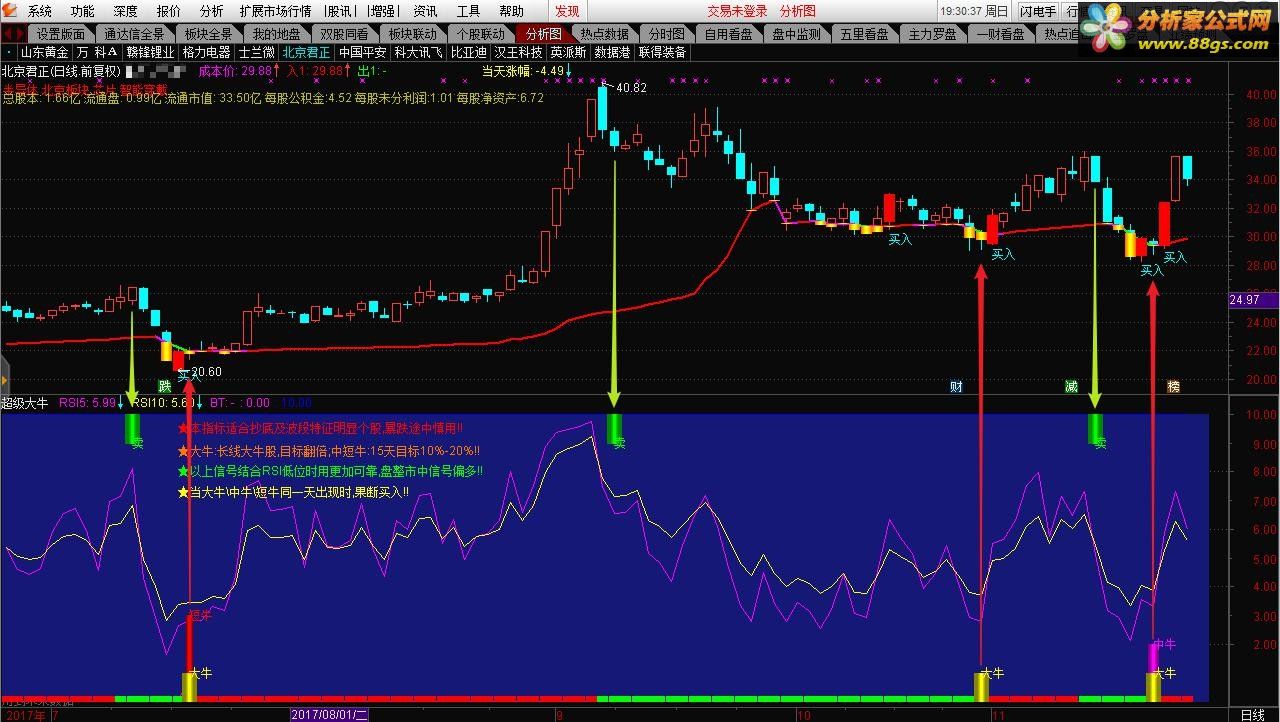Switch to the 设置版面 tab

point(61,34)
